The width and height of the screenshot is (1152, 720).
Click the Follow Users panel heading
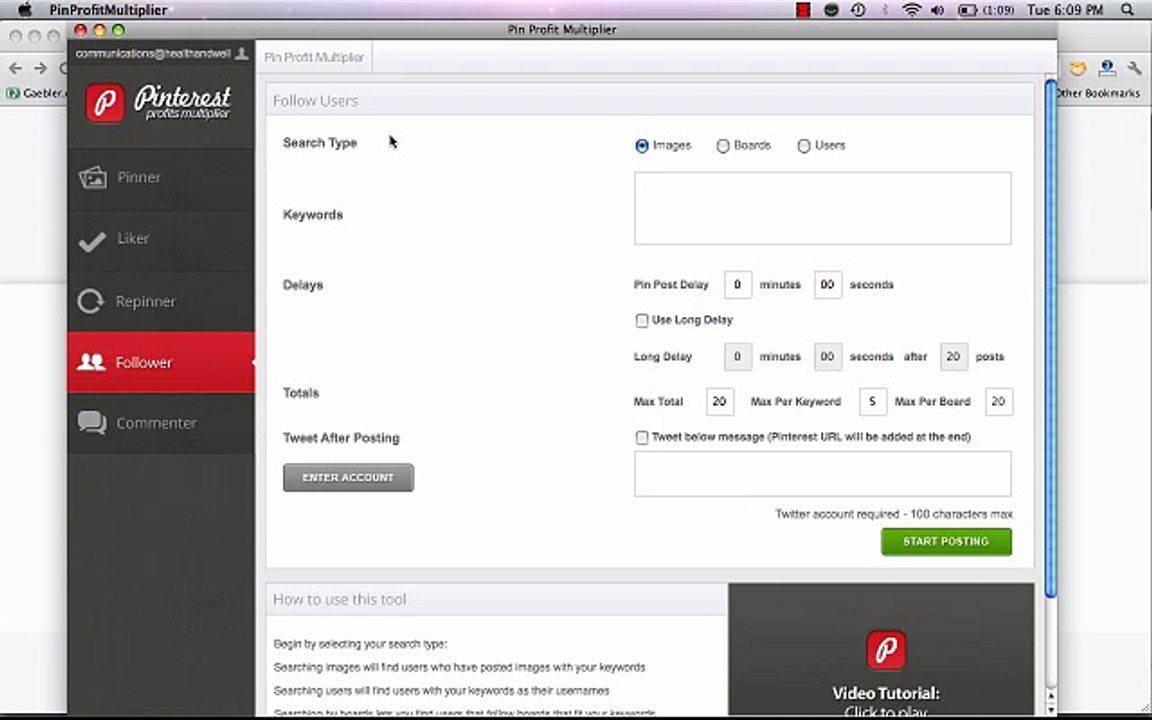(x=316, y=101)
